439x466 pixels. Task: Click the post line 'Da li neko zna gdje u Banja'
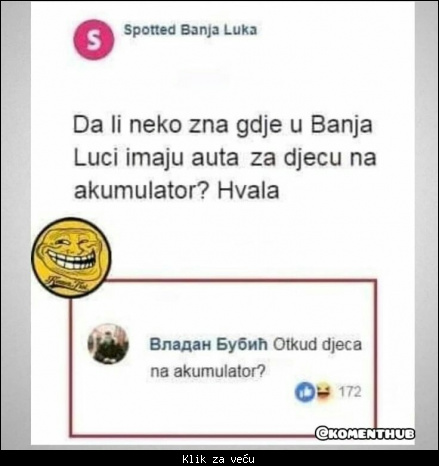click(222, 126)
